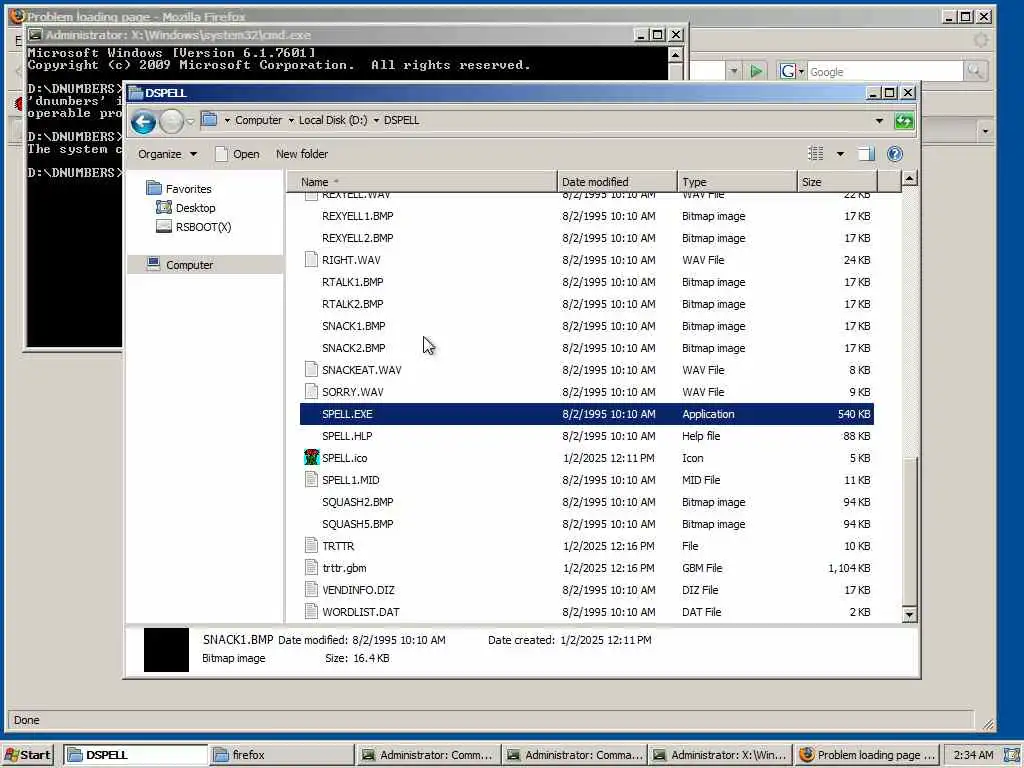Select the SPELL1.MID file icon
This screenshot has width=1024, height=768.
point(312,480)
